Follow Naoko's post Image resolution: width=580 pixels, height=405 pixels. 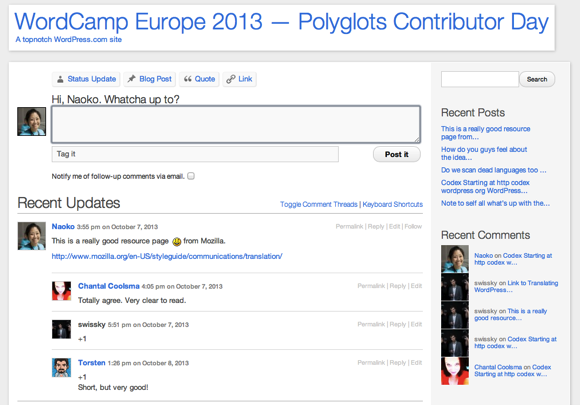pyautogui.click(x=413, y=226)
